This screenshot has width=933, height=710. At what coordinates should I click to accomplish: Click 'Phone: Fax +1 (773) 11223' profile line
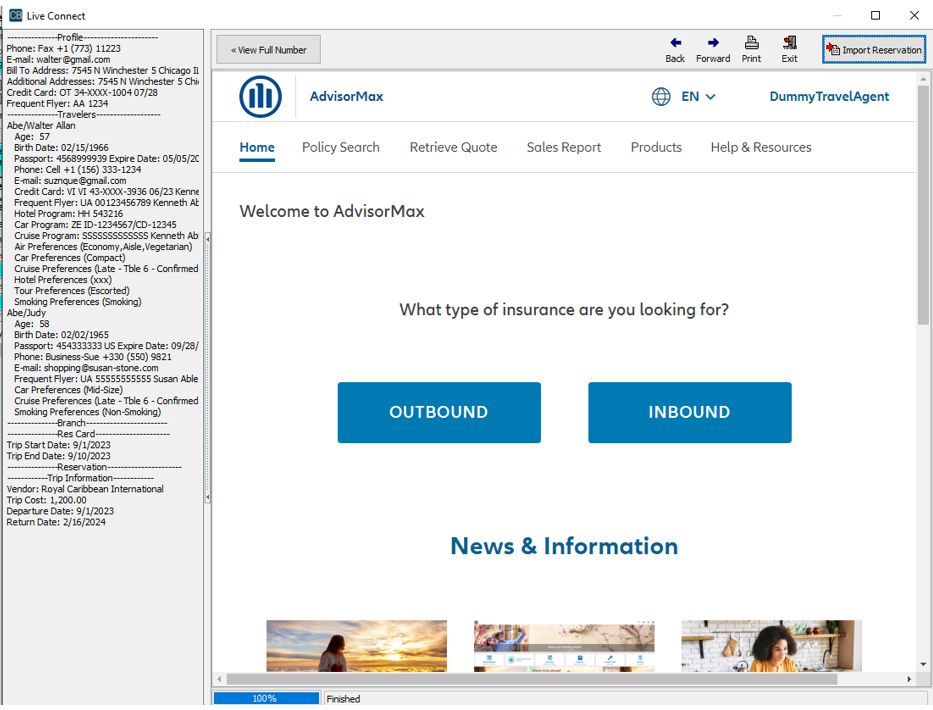(64, 49)
